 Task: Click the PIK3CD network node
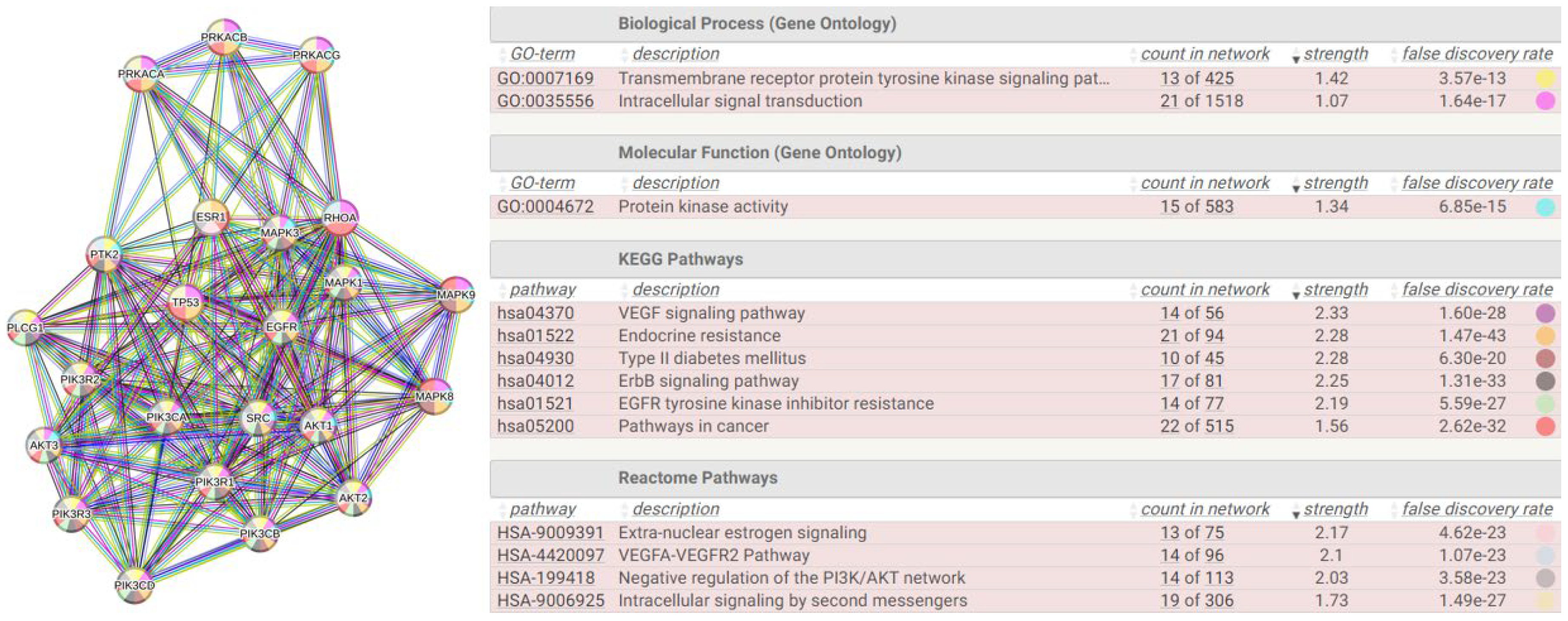pyautogui.click(x=135, y=584)
